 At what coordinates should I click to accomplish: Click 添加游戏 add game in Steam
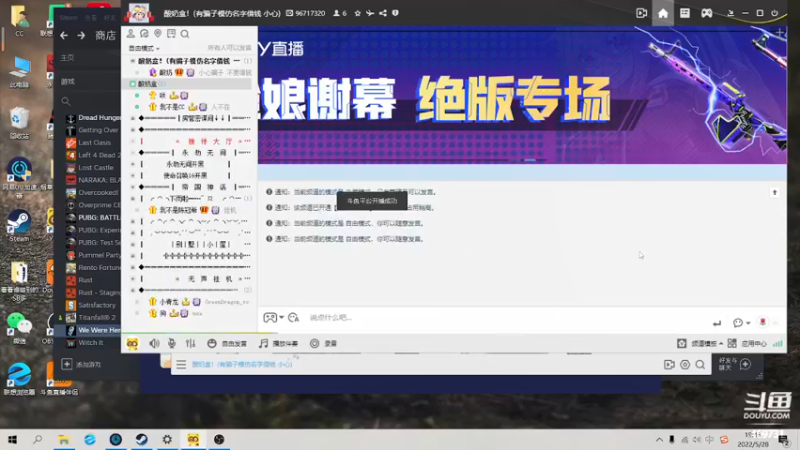[x=82, y=364]
